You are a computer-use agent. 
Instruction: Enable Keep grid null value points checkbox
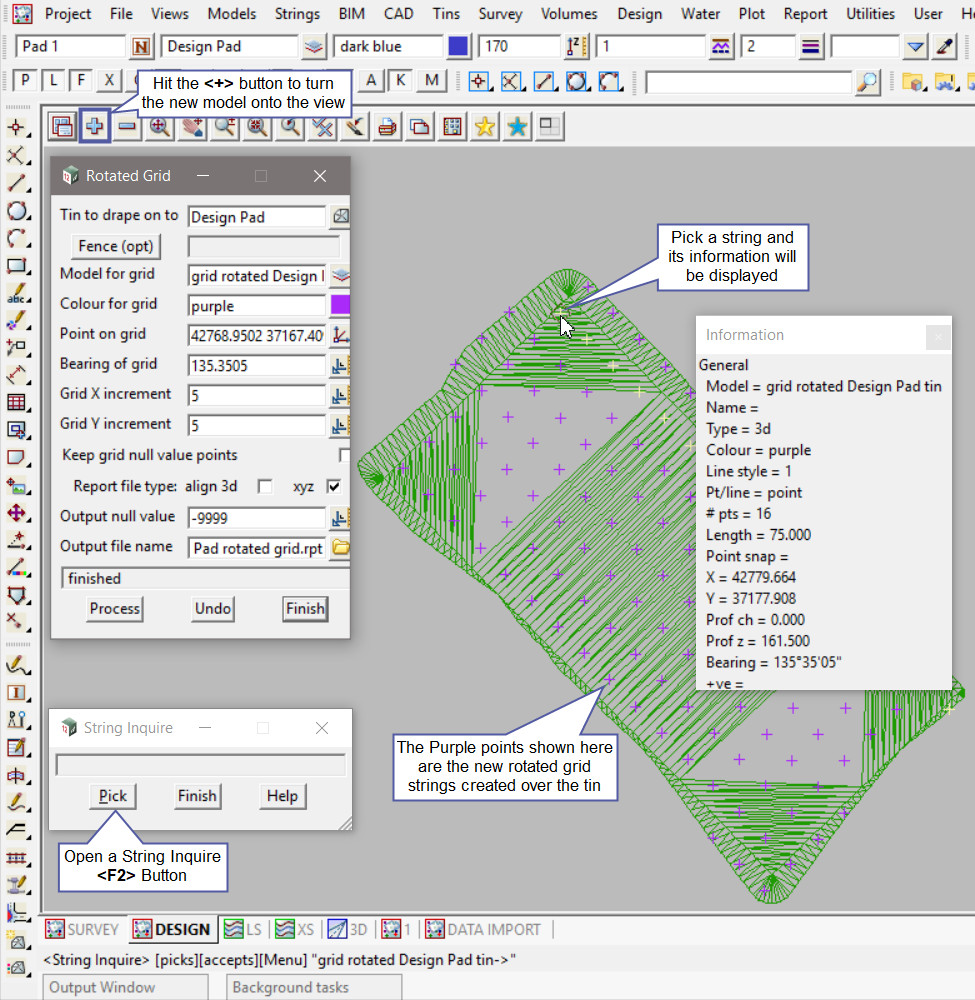(x=345, y=456)
